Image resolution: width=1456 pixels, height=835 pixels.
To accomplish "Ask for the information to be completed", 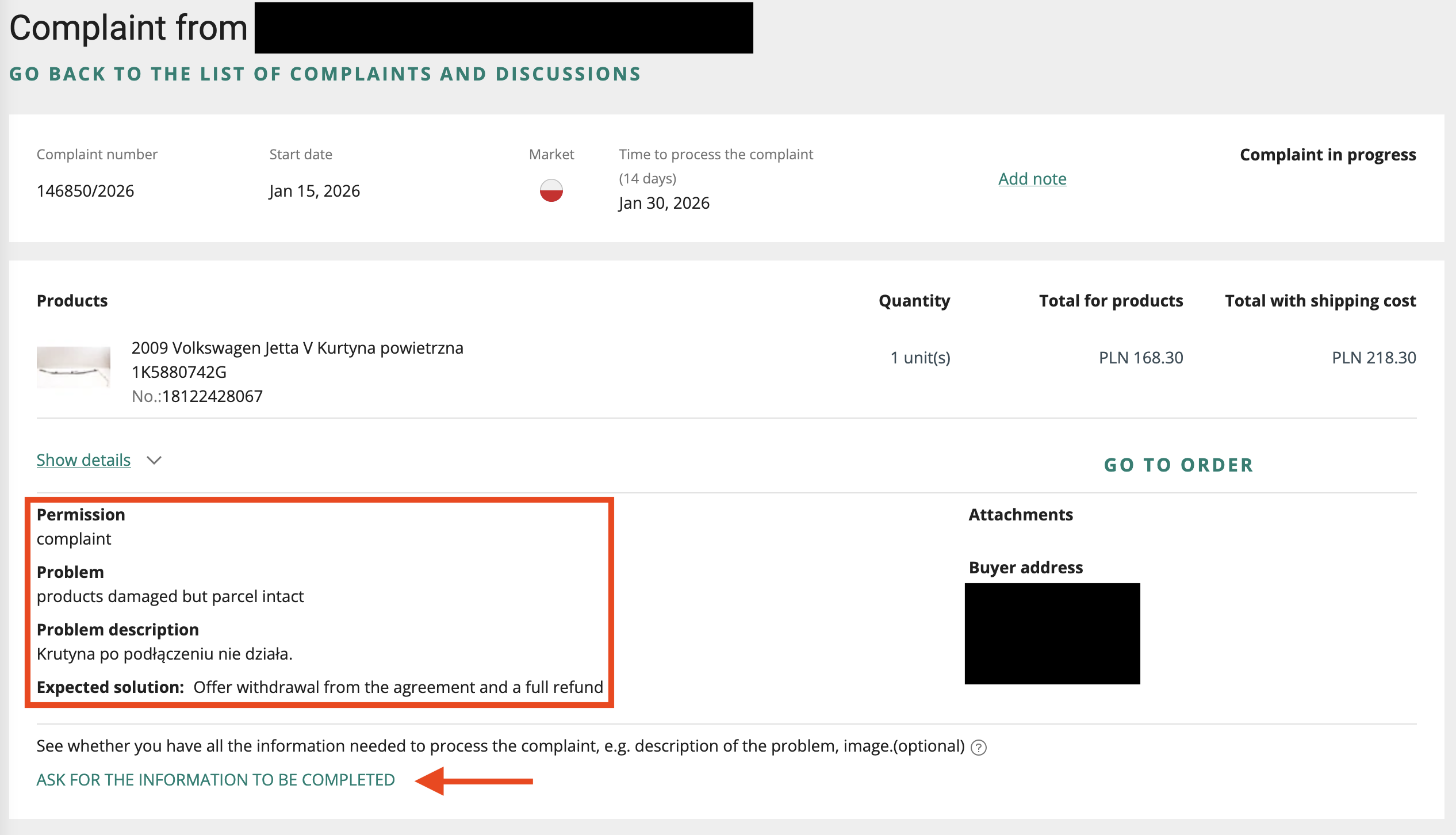I will click(216, 780).
